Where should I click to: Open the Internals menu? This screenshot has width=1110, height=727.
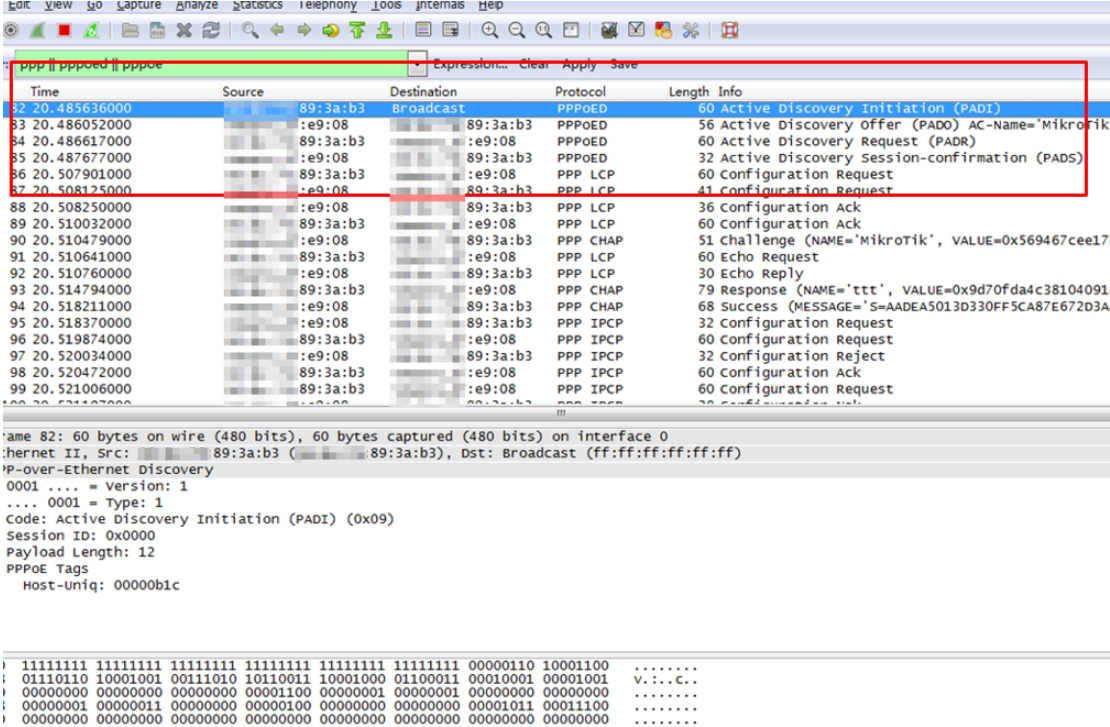[440, 5]
